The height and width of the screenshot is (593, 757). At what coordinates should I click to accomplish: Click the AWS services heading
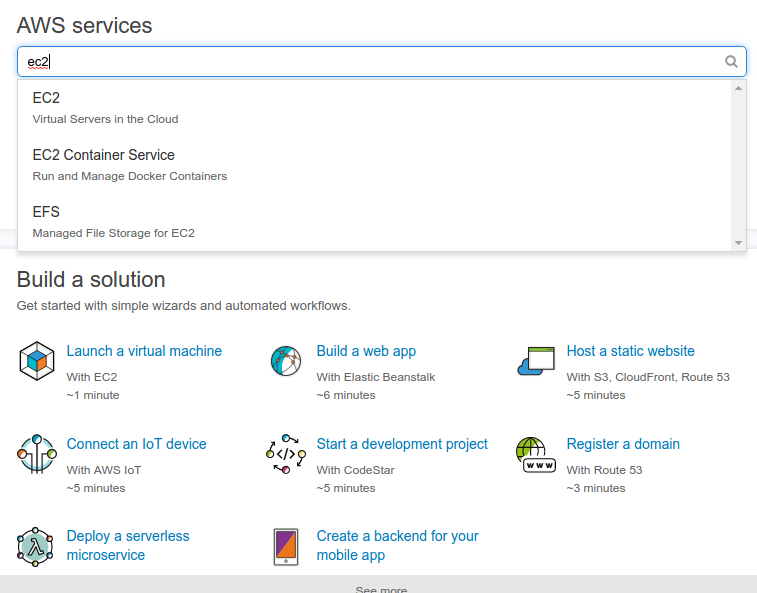click(84, 26)
